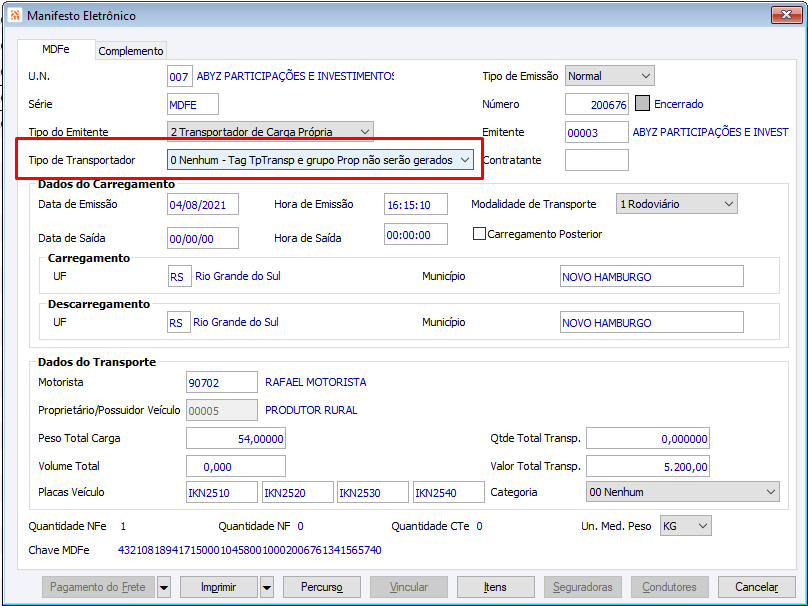Click the Data de Saída field

coord(203,238)
